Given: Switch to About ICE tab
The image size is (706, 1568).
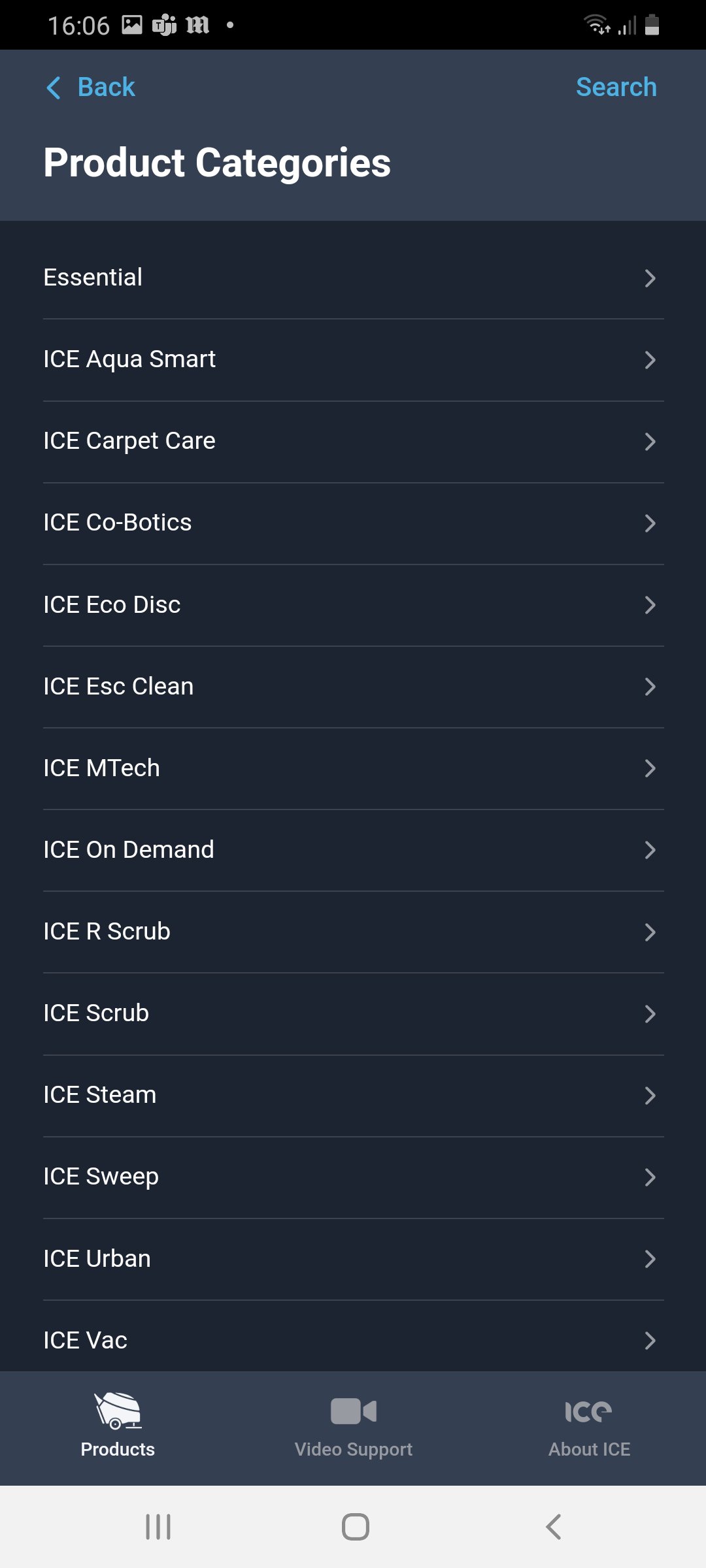Looking at the screenshot, I should click(589, 1448).
